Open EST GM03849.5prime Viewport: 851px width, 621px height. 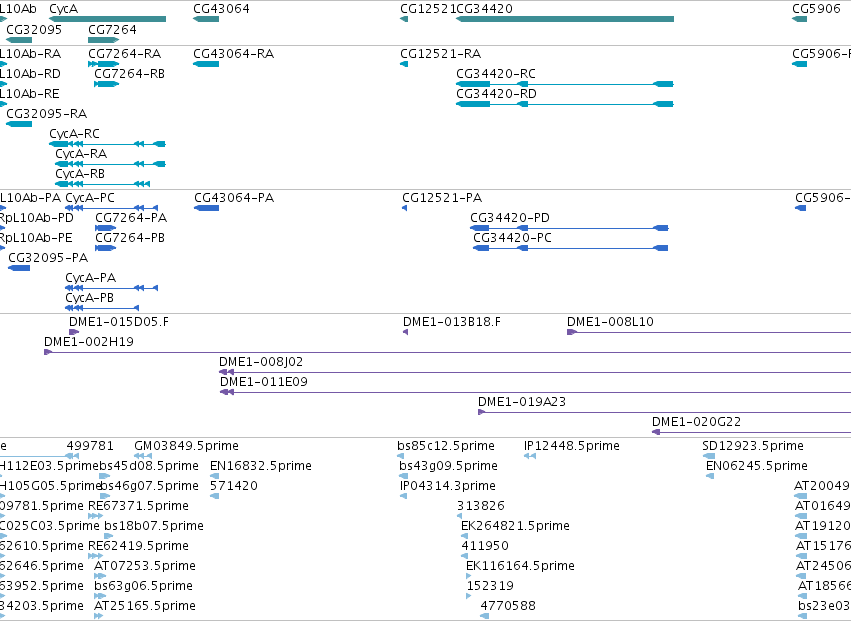[x=187, y=447]
